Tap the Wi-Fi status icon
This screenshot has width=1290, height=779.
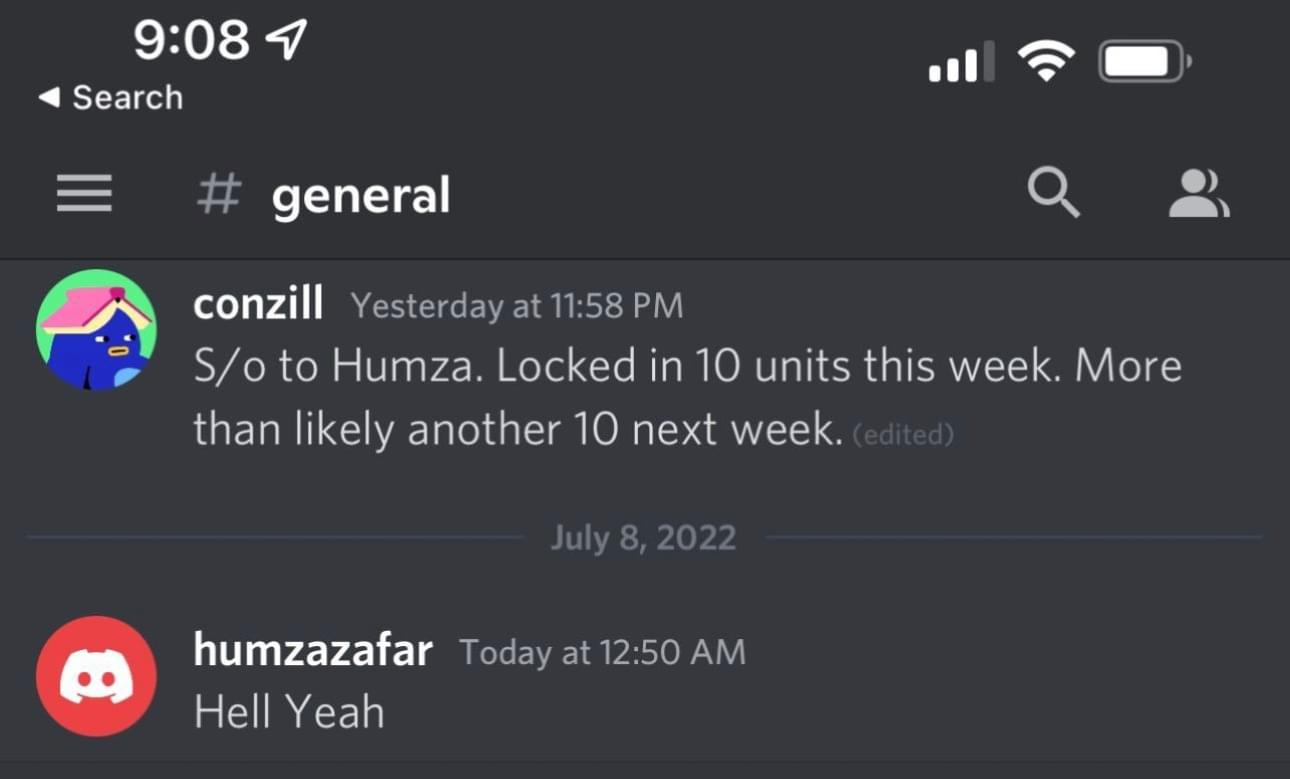[1046, 63]
